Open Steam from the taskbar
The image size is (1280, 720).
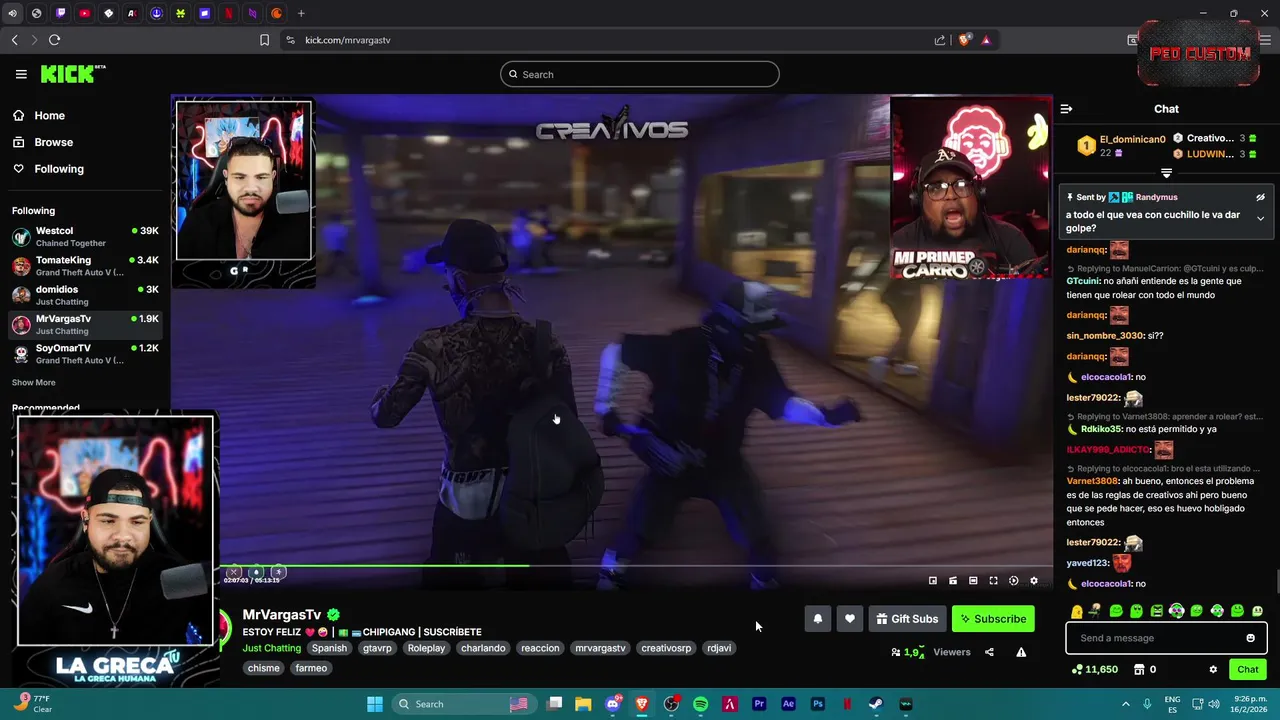(x=876, y=704)
